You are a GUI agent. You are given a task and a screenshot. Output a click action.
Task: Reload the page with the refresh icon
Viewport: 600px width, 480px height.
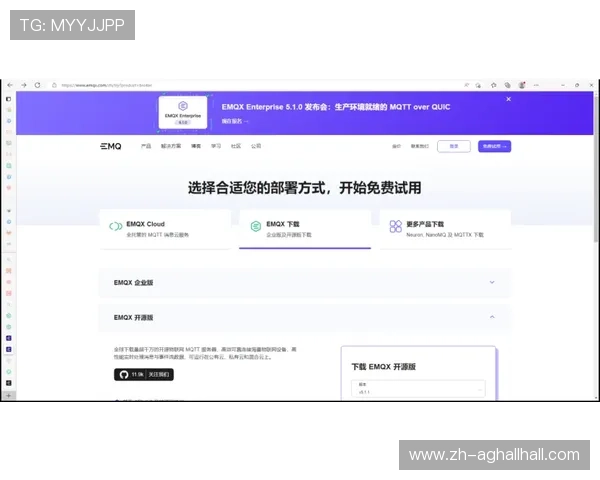click(38, 85)
